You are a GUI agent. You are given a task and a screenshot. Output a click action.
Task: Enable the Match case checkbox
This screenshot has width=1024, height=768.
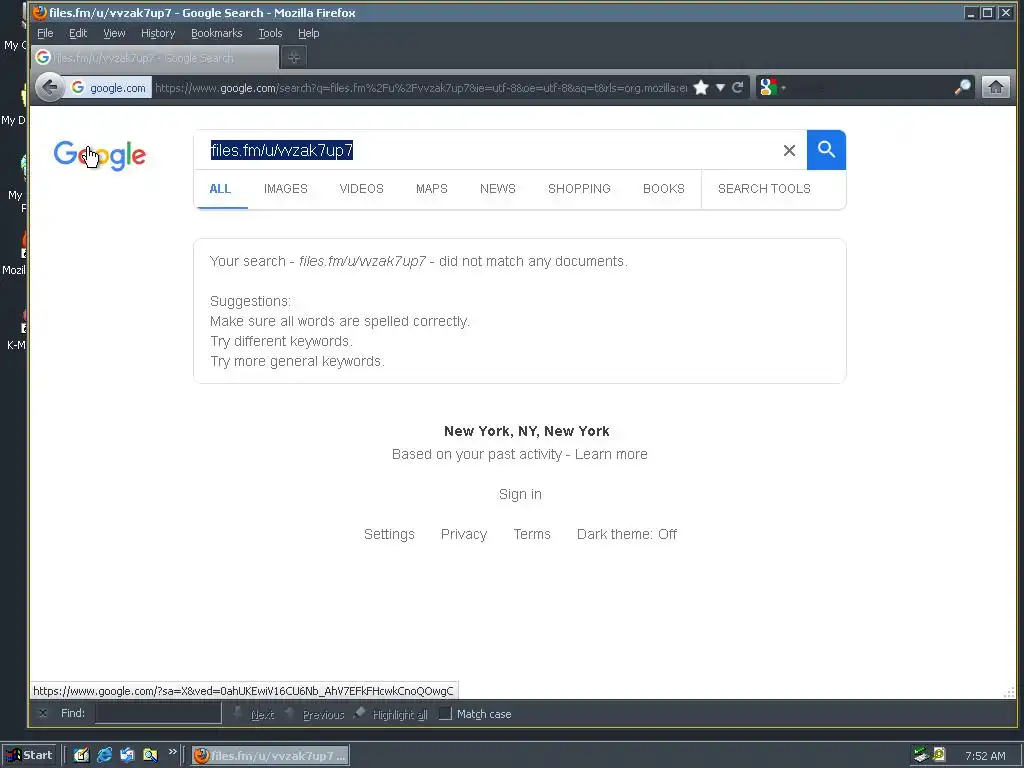[445, 714]
